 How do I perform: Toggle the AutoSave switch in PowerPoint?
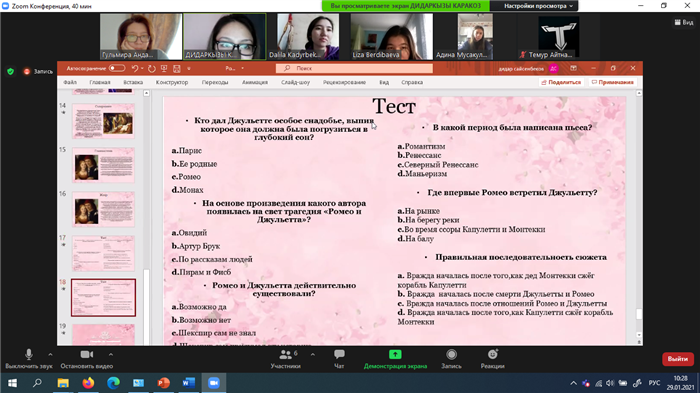point(117,68)
